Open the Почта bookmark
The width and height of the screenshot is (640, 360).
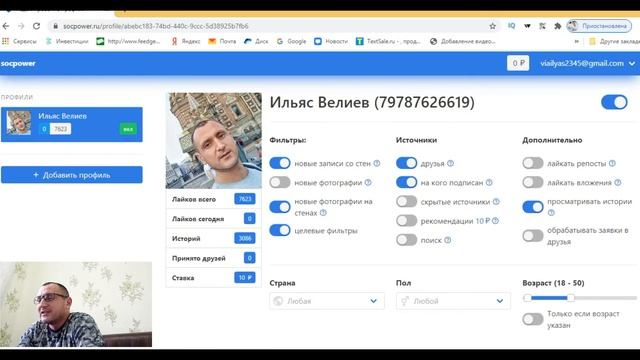[x=222, y=41]
